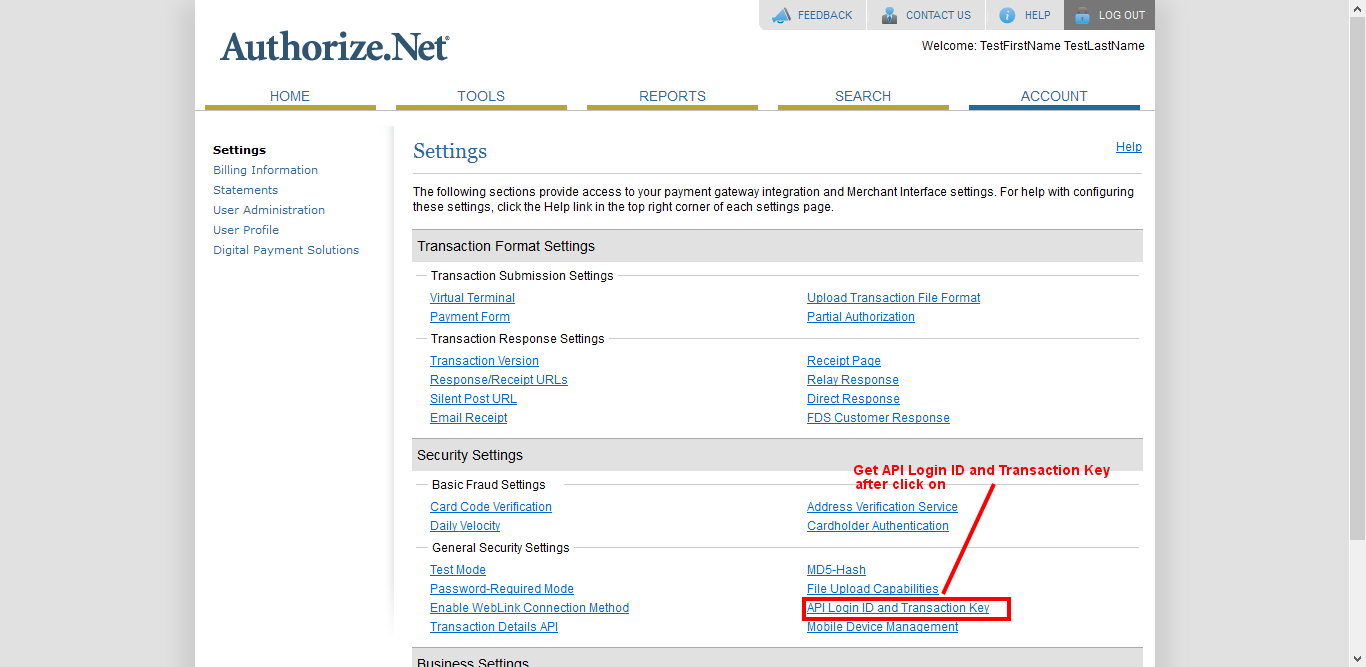The height and width of the screenshot is (667, 1366).
Task: Open Payment Form settings
Action: (x=470, y=317)
